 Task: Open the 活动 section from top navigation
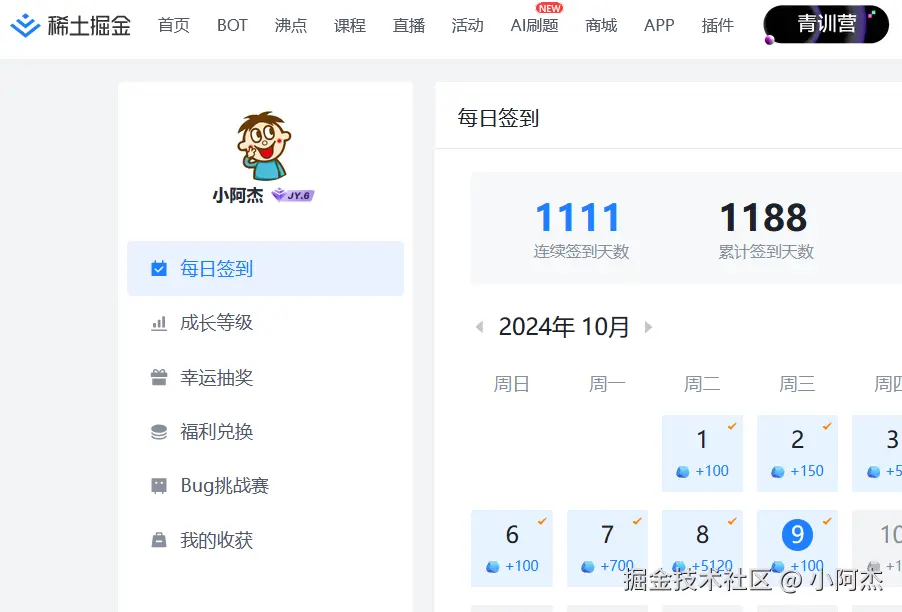click(467, 25)
